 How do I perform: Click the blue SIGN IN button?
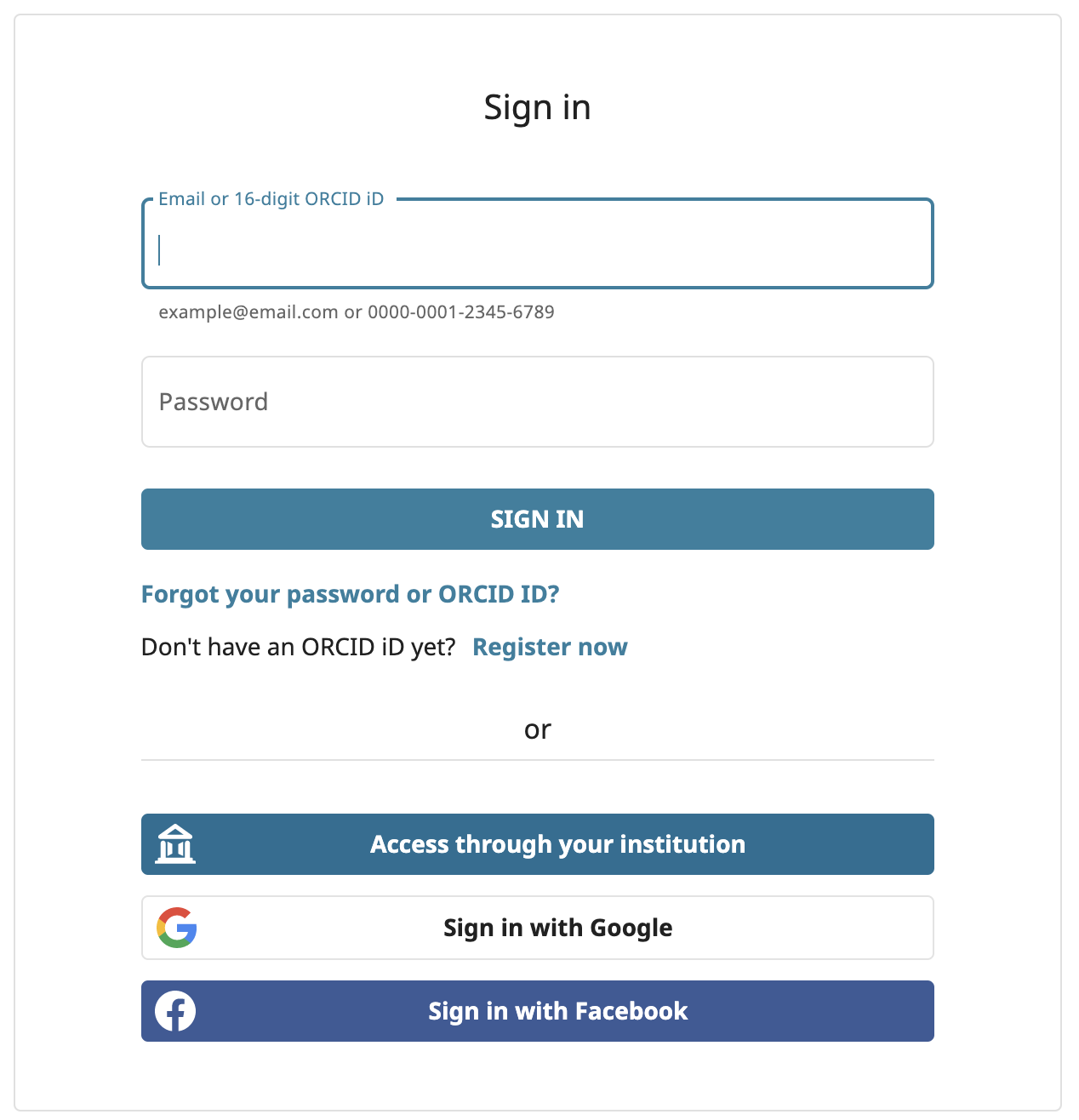pos(538,519)
